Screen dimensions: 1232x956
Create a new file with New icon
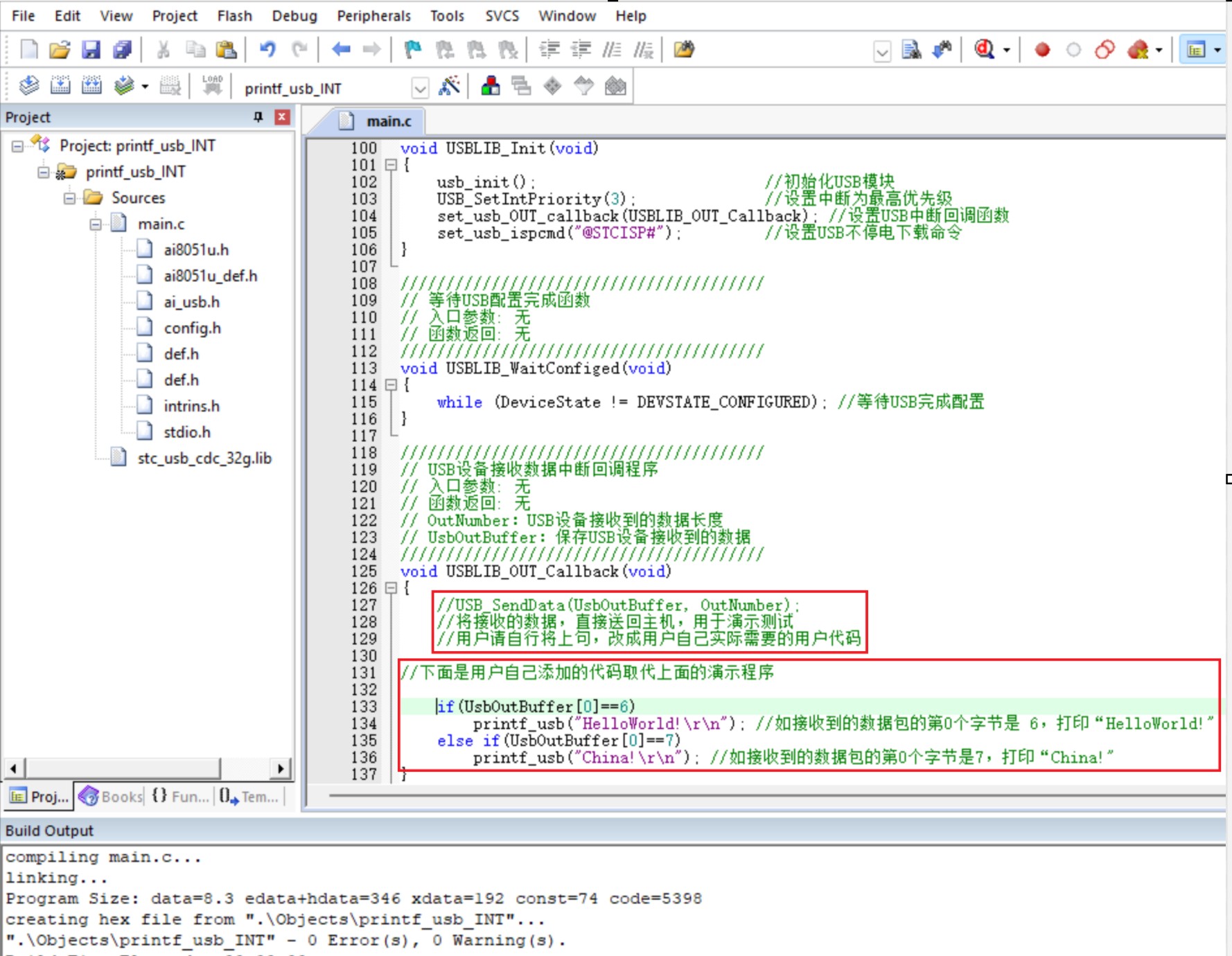point(29,50)
